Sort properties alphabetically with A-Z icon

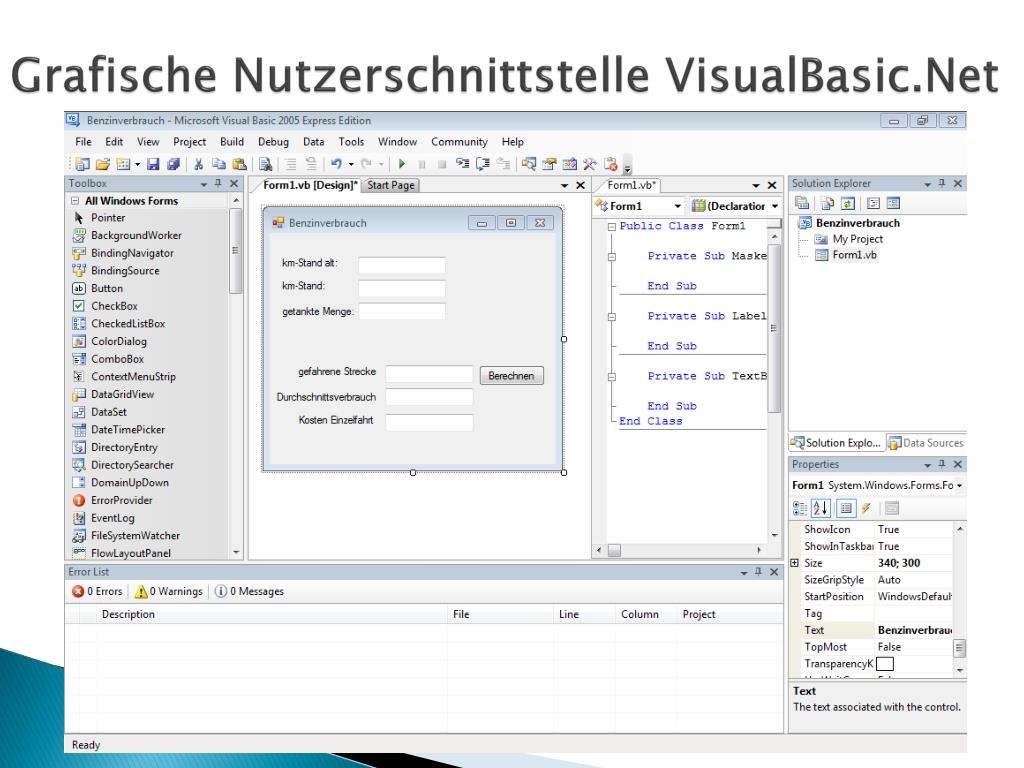pyautogui.click(x=821, y=508)
